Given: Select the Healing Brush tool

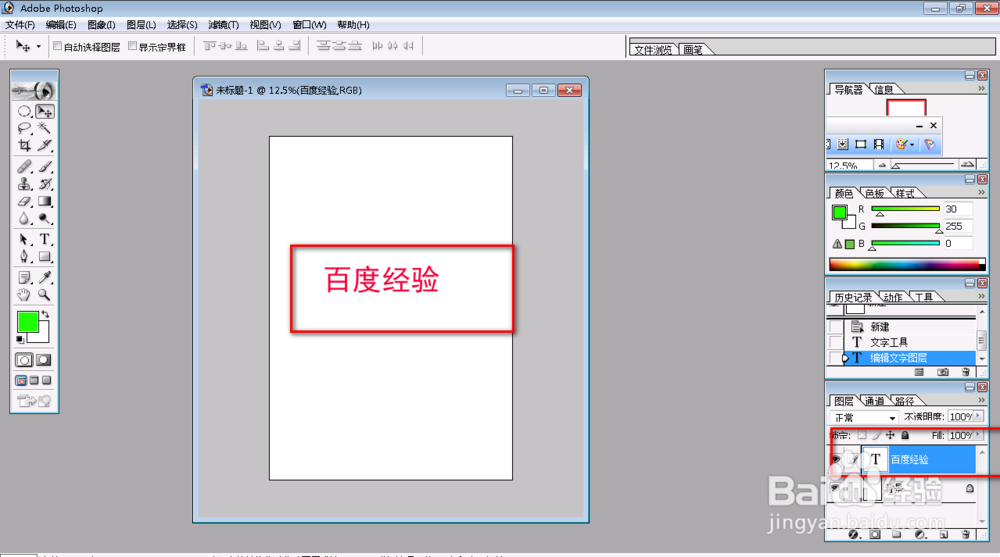Looking at the screenshot, I should coord(24,167).
